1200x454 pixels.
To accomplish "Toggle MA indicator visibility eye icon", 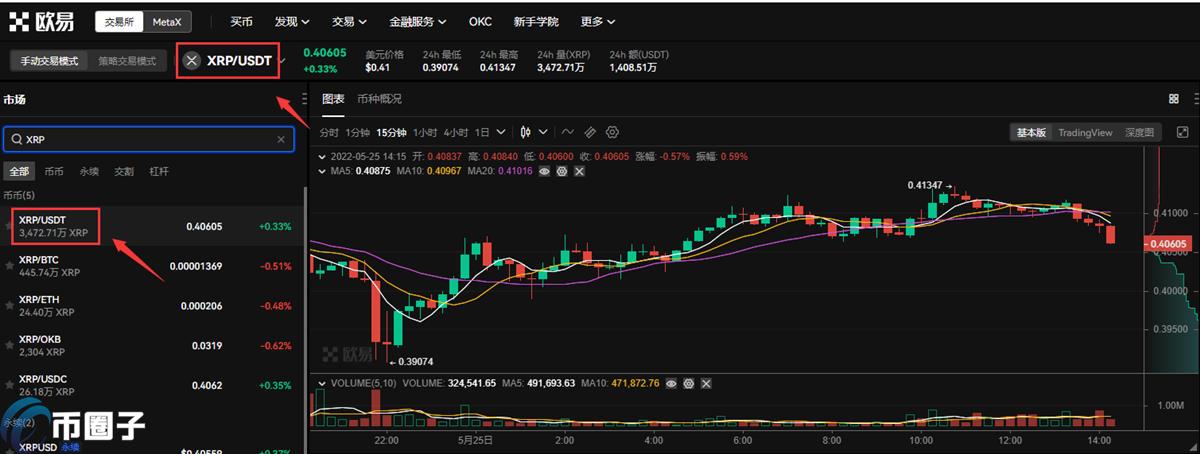I will pos(545,171).
